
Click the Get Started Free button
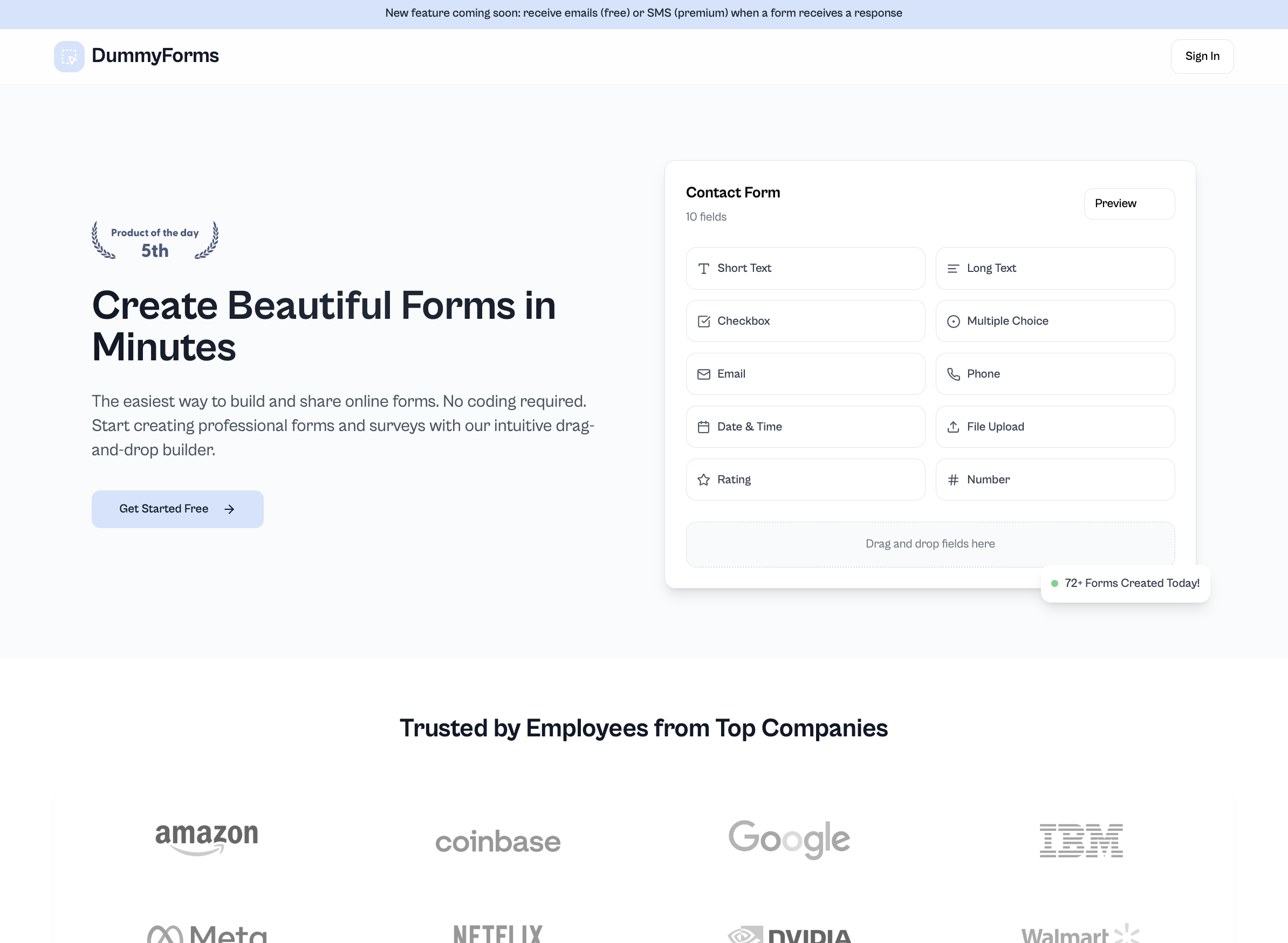click(x=177, y=509)
